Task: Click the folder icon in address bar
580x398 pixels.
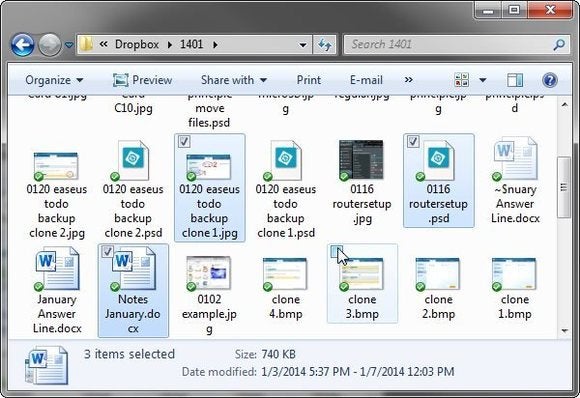Action: (x=86, y=44)
